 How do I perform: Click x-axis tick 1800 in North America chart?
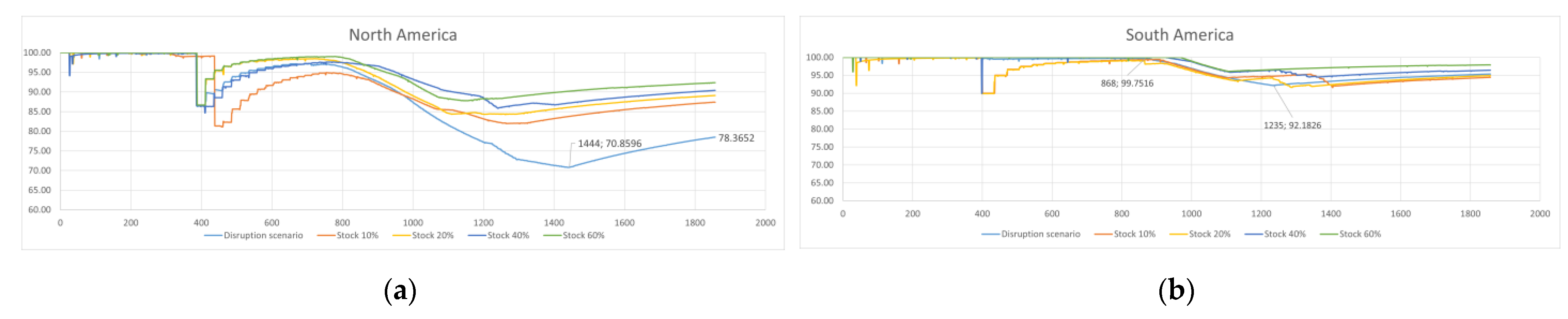[695, 223]
